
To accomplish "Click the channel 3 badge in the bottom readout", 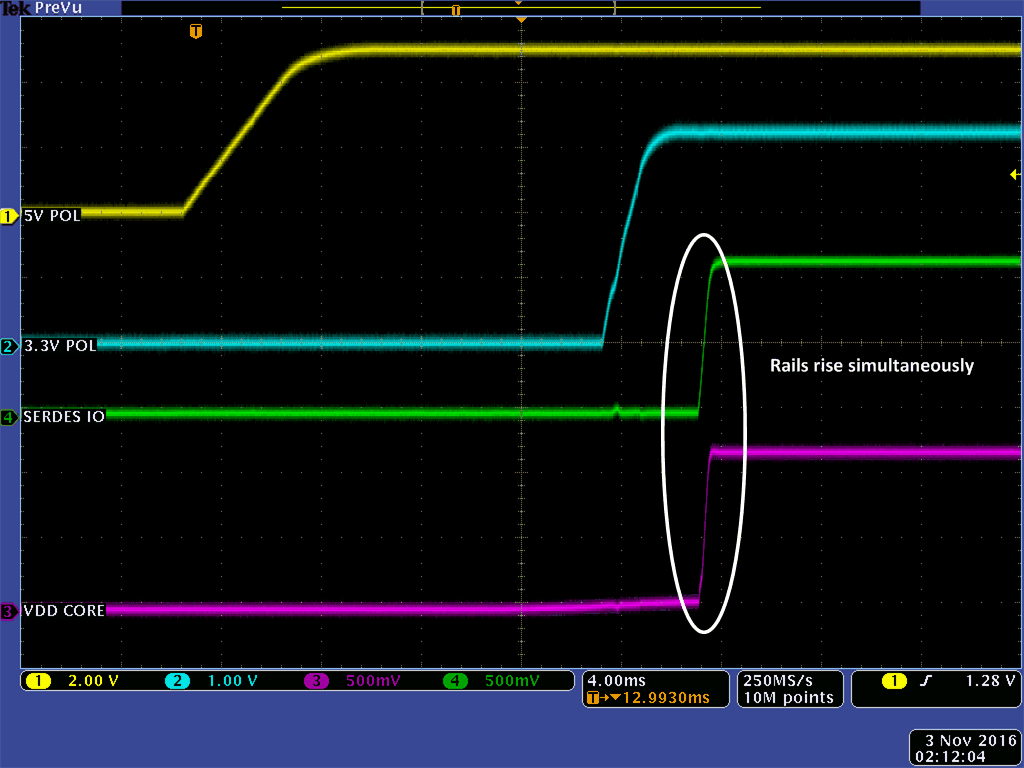I will tap(316, 681).
